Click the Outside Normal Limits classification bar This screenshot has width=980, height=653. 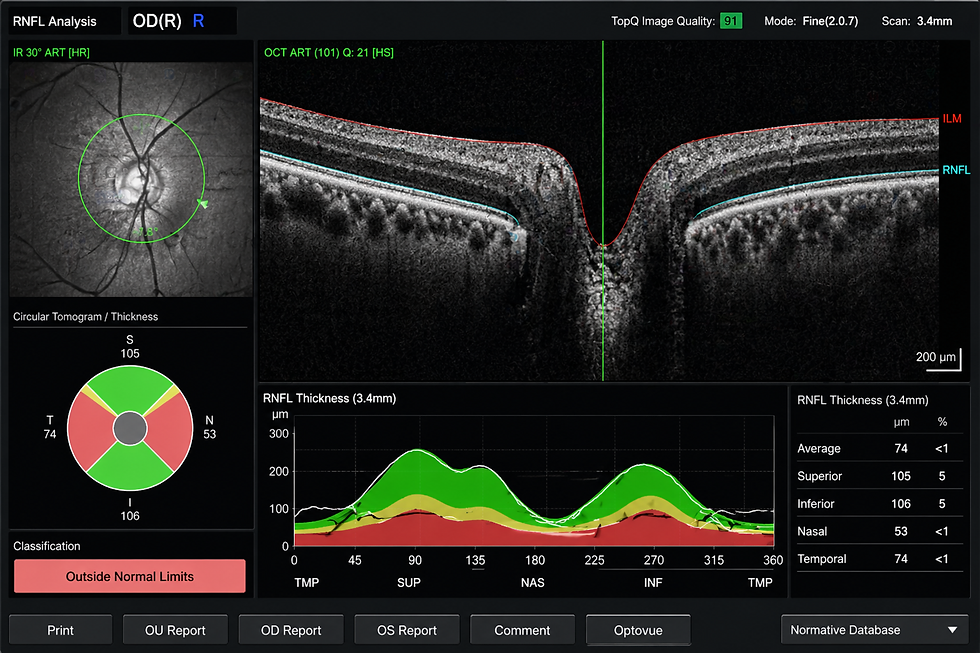click(x=130, y=576)
